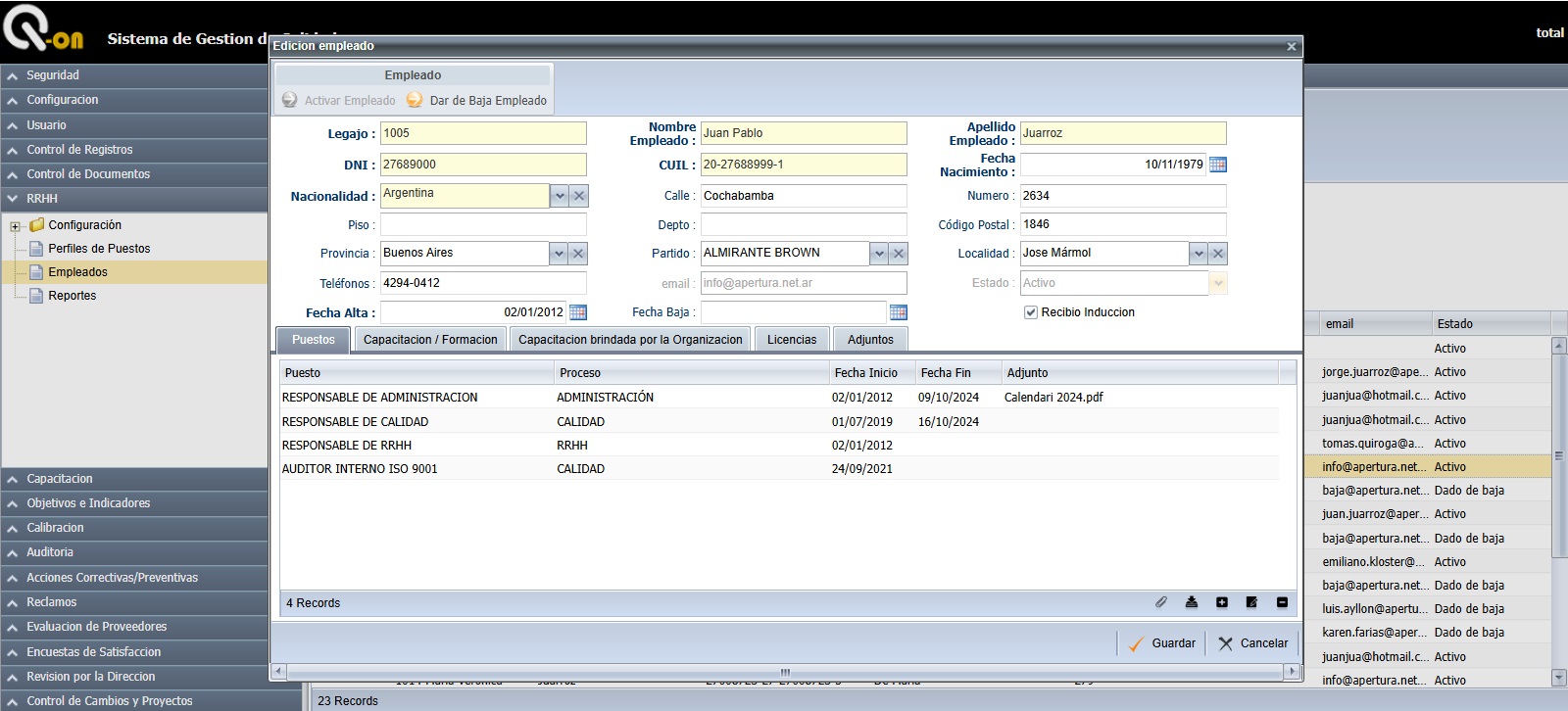Click the Código Postal input field
Viewport: 1568px width, 711px height.
pyautogui.click(x=1123, y=224)
